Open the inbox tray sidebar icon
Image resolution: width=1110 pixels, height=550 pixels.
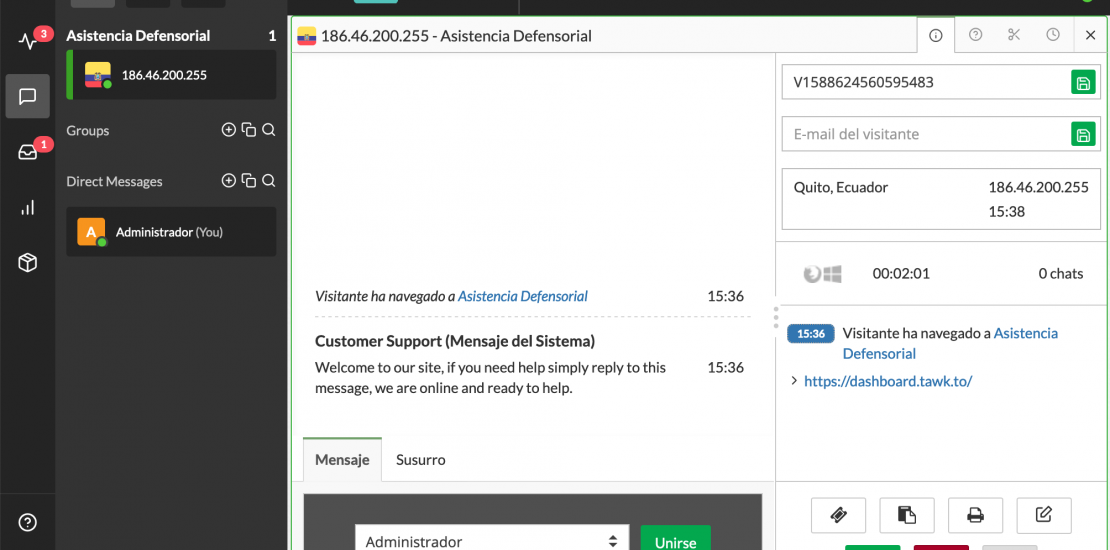pyautogui.click(x=28, y=152)
